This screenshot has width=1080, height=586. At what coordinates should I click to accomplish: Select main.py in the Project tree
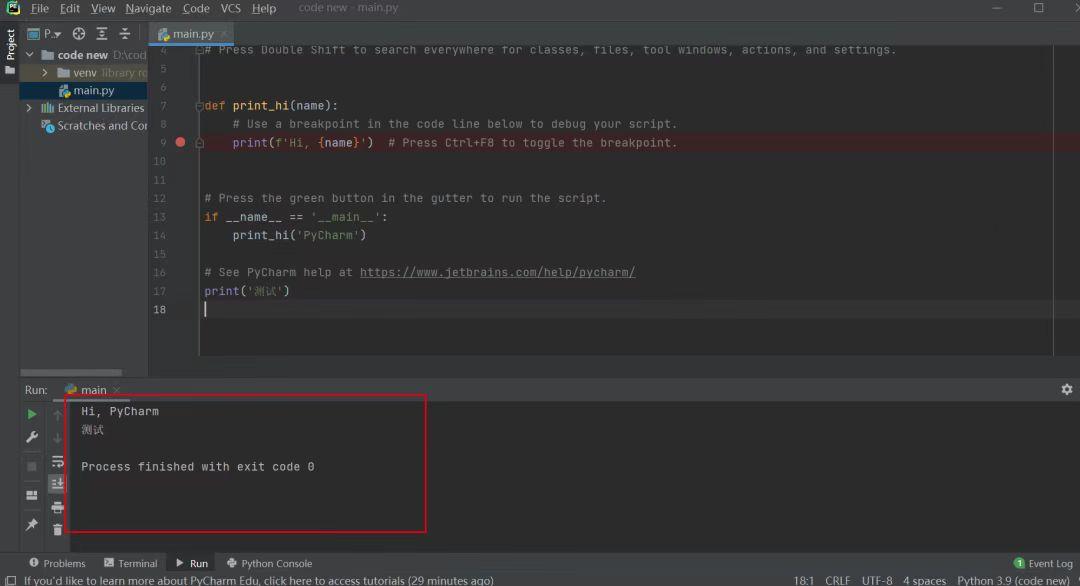pyautogui.click(x=83, y=90)
